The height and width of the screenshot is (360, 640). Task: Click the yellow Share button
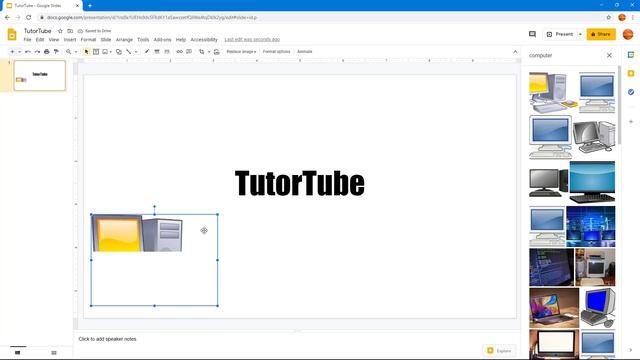[x=601, y=34]
